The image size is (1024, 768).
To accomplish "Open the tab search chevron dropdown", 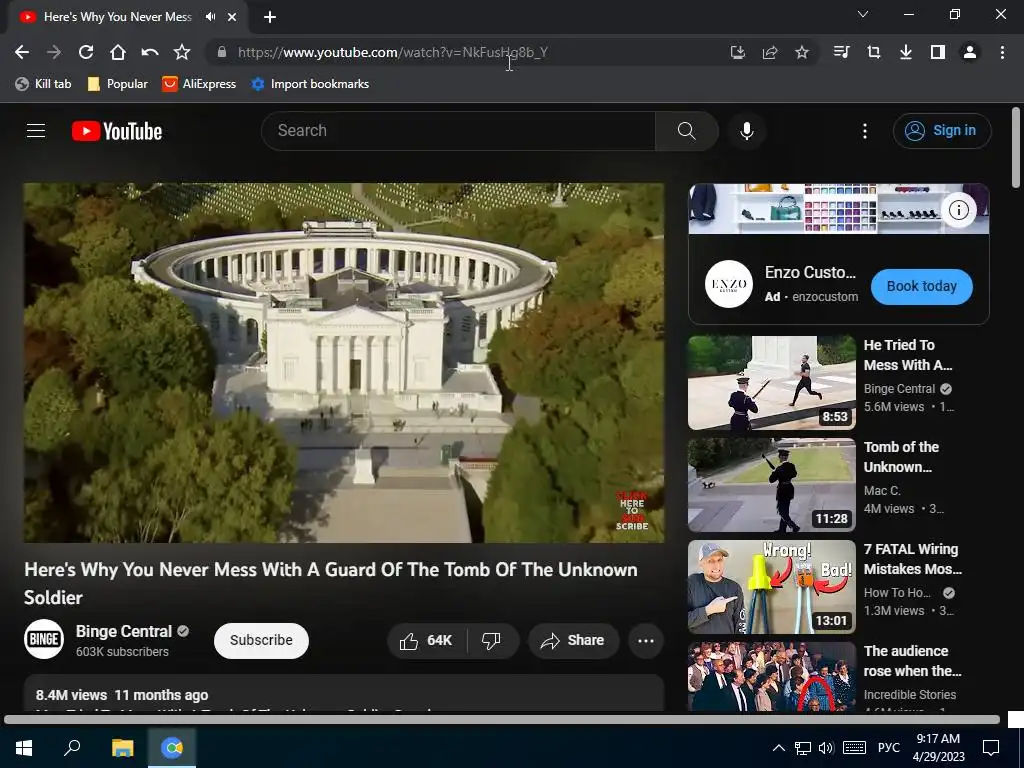I will coord(863,14).
